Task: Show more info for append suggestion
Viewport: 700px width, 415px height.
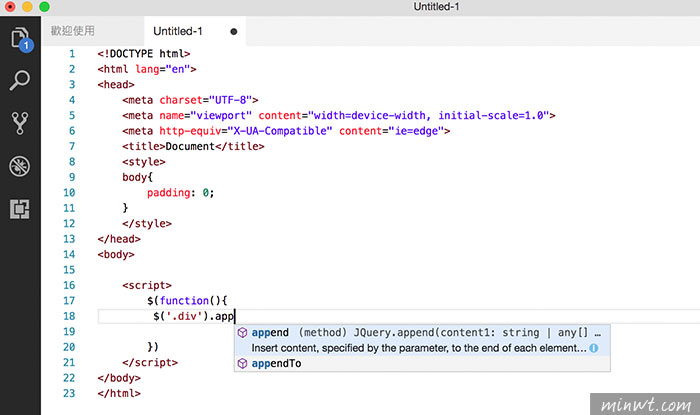Action: click(594, 349)
